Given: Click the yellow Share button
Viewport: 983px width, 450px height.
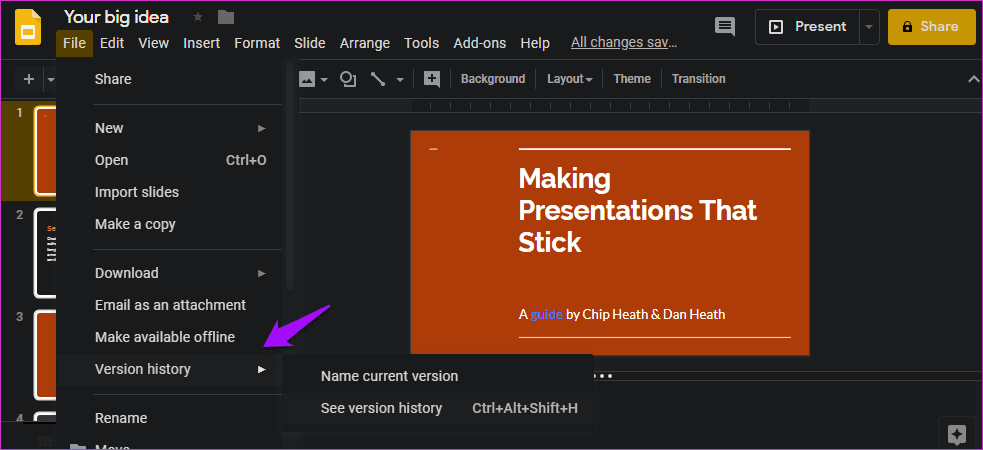Looking at the screenshot, I should tap(932, 27).
